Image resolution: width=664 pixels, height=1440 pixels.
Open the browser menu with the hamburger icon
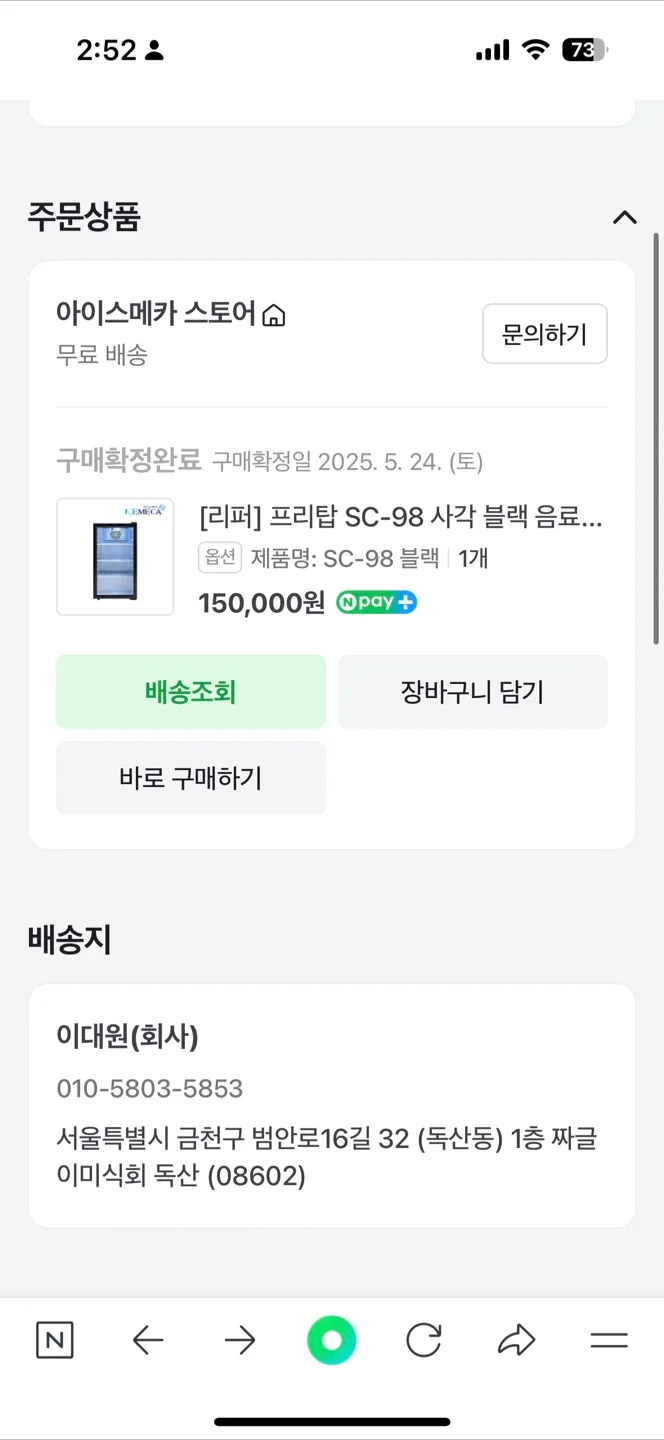click(608, 1341)
